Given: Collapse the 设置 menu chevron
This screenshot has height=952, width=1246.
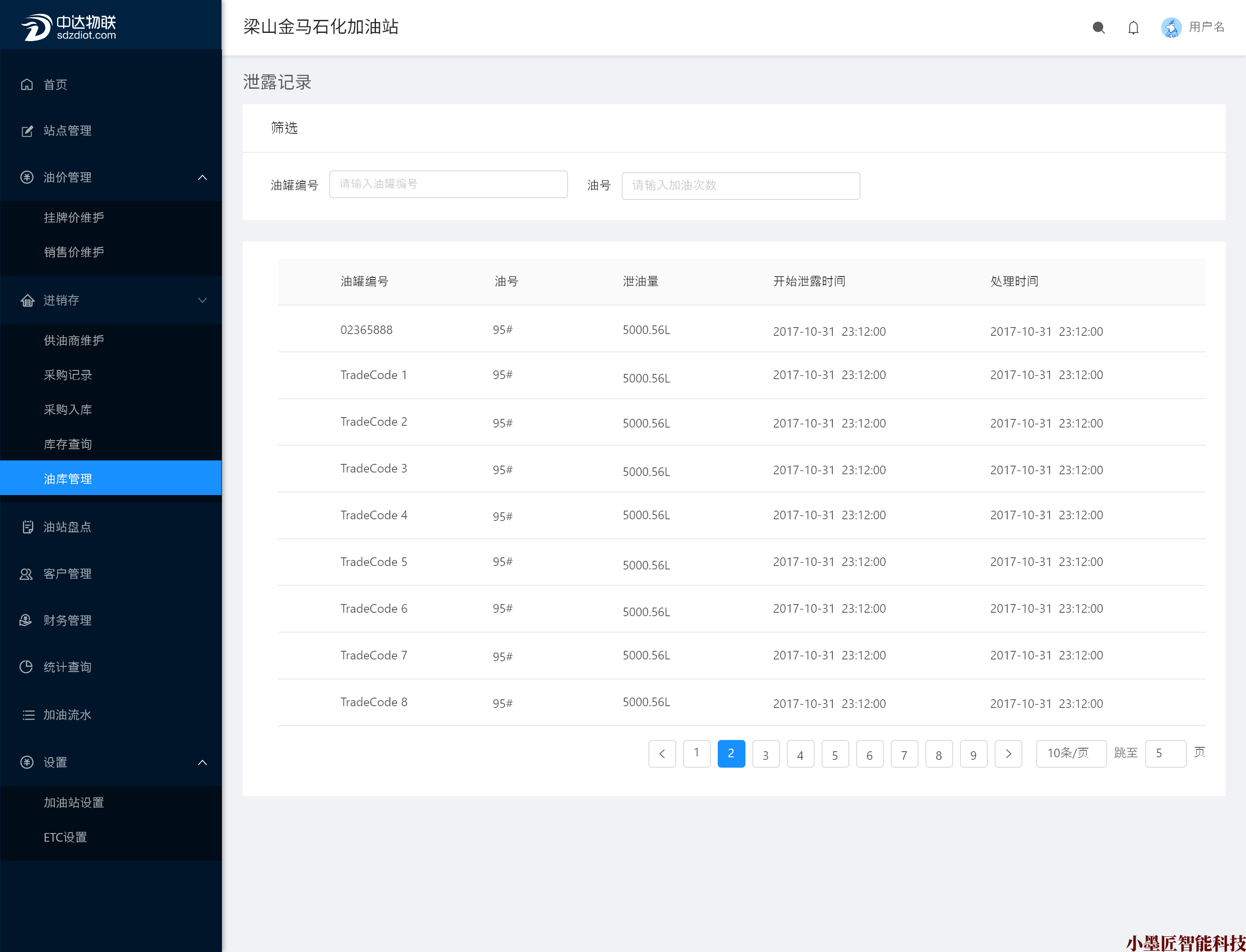Looking at the screenshot, I should pyautogui.click(x=202, y=762).
